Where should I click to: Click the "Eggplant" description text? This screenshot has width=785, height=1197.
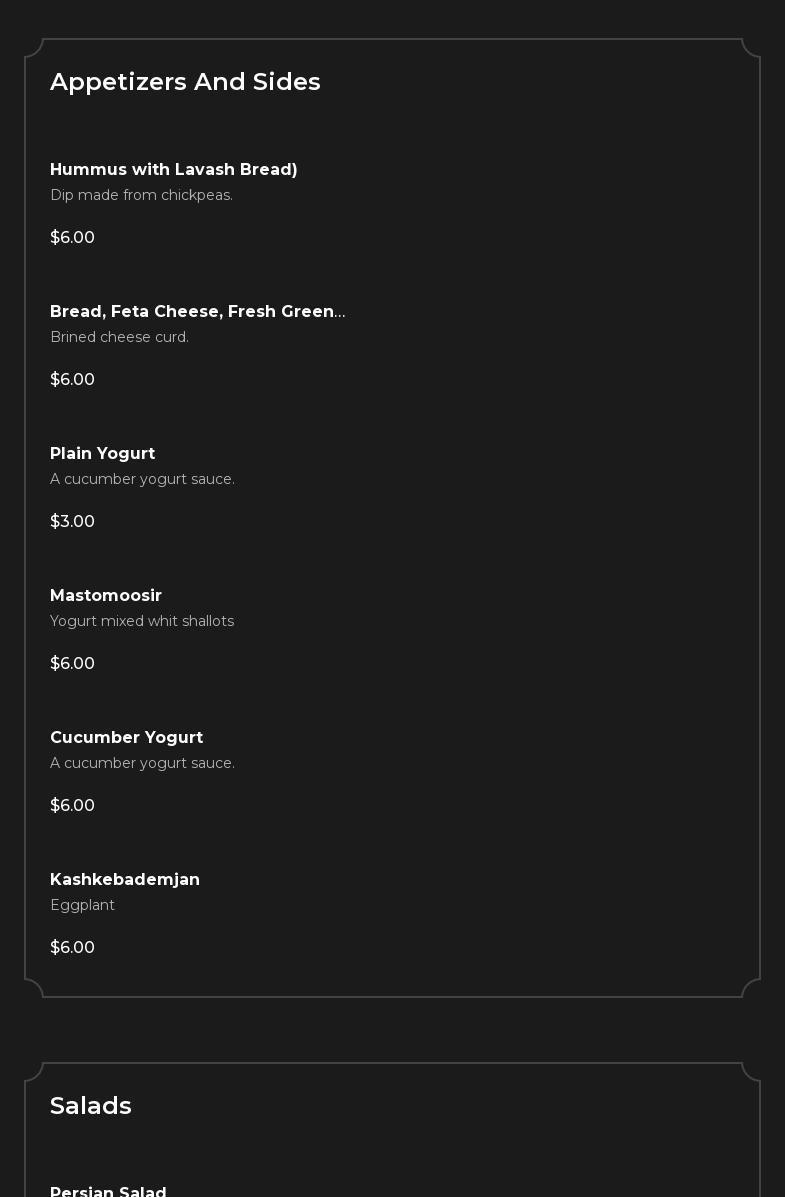82,906
